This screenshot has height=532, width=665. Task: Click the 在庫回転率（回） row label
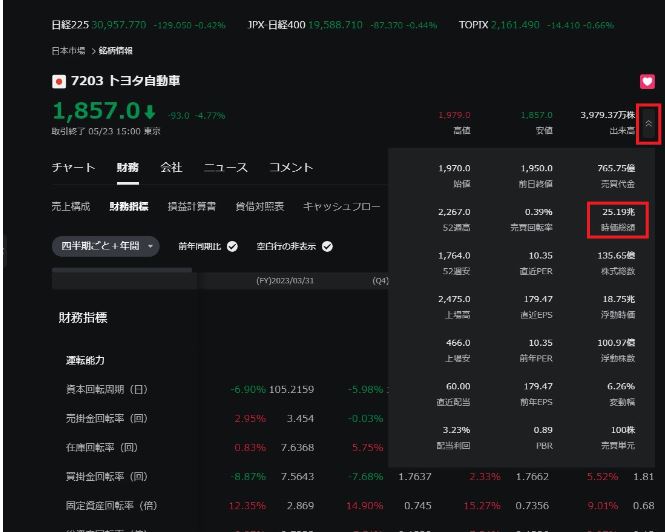102,448
